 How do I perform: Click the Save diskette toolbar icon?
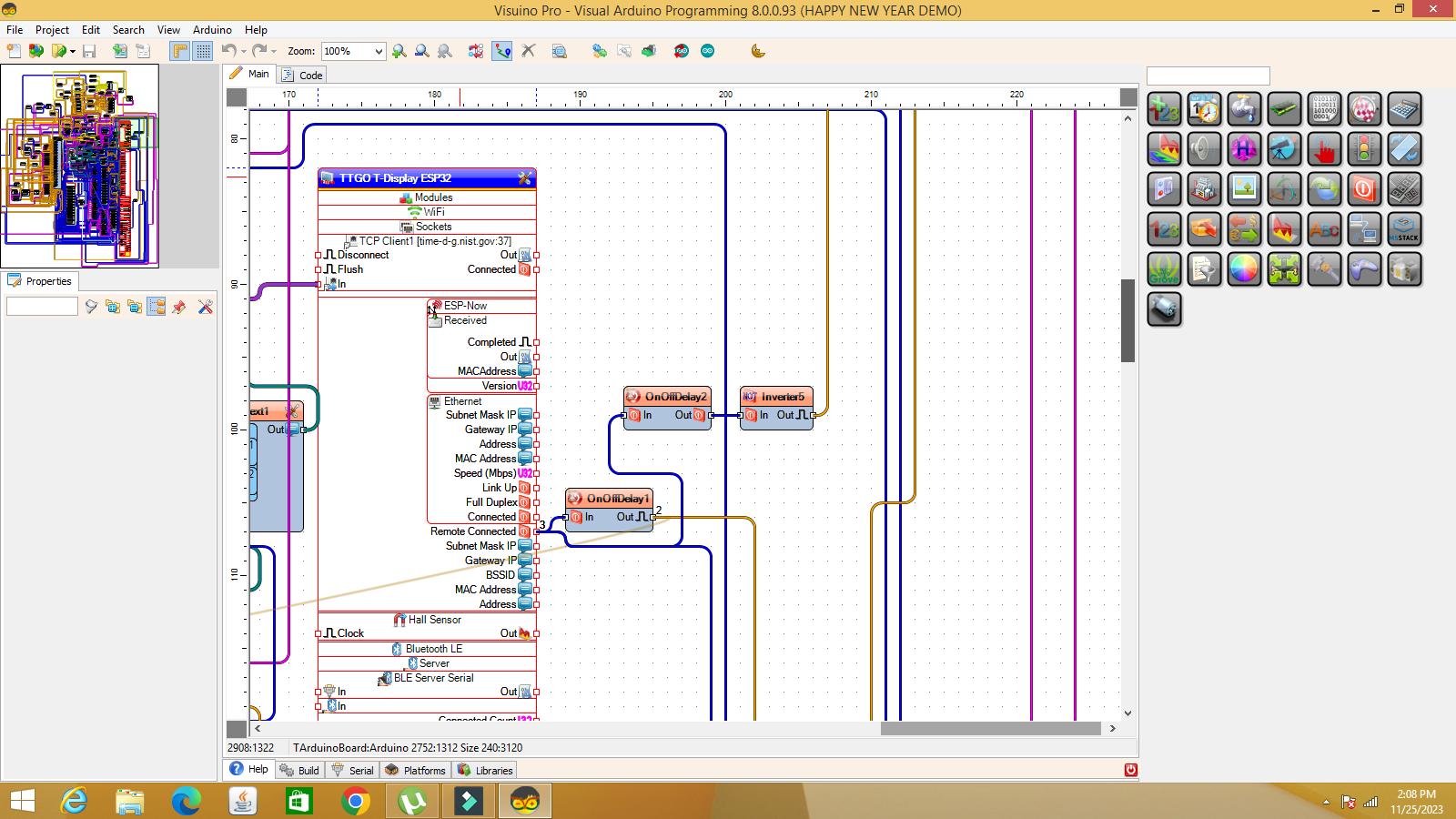pyautogui.click(x=89, y=51)
